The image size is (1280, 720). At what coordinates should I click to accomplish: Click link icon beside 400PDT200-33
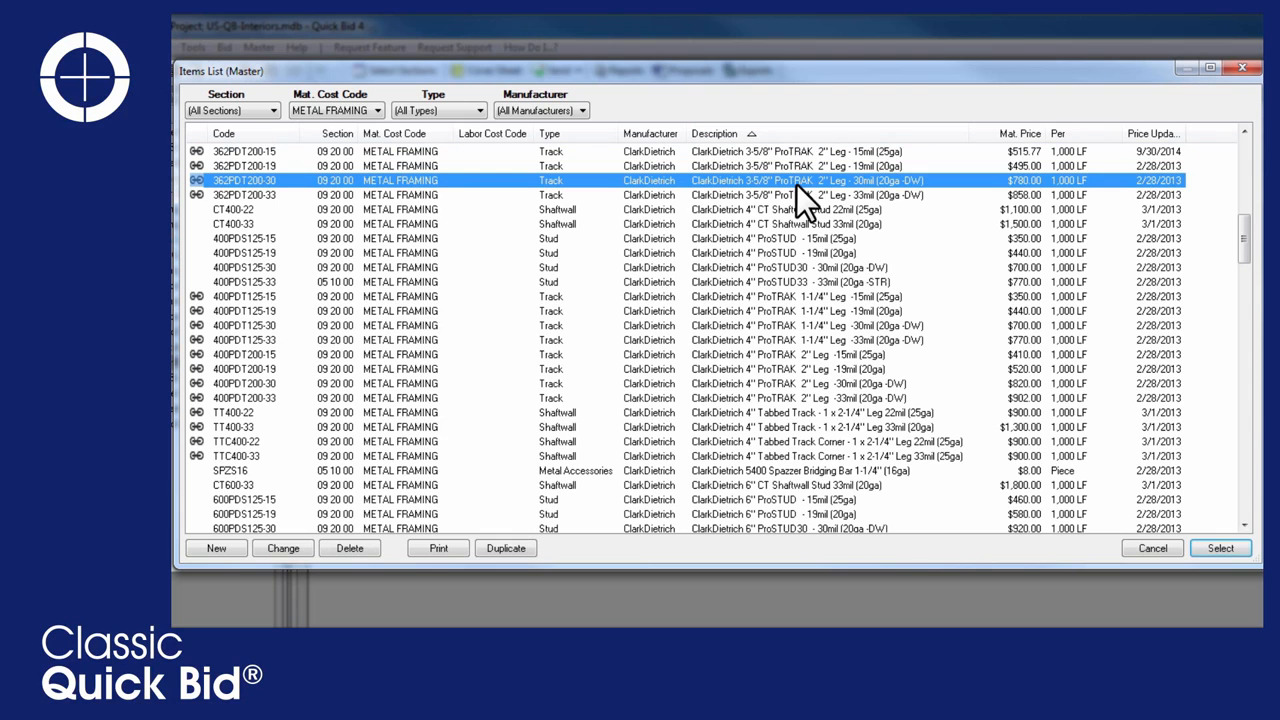[x=197, y=398]
